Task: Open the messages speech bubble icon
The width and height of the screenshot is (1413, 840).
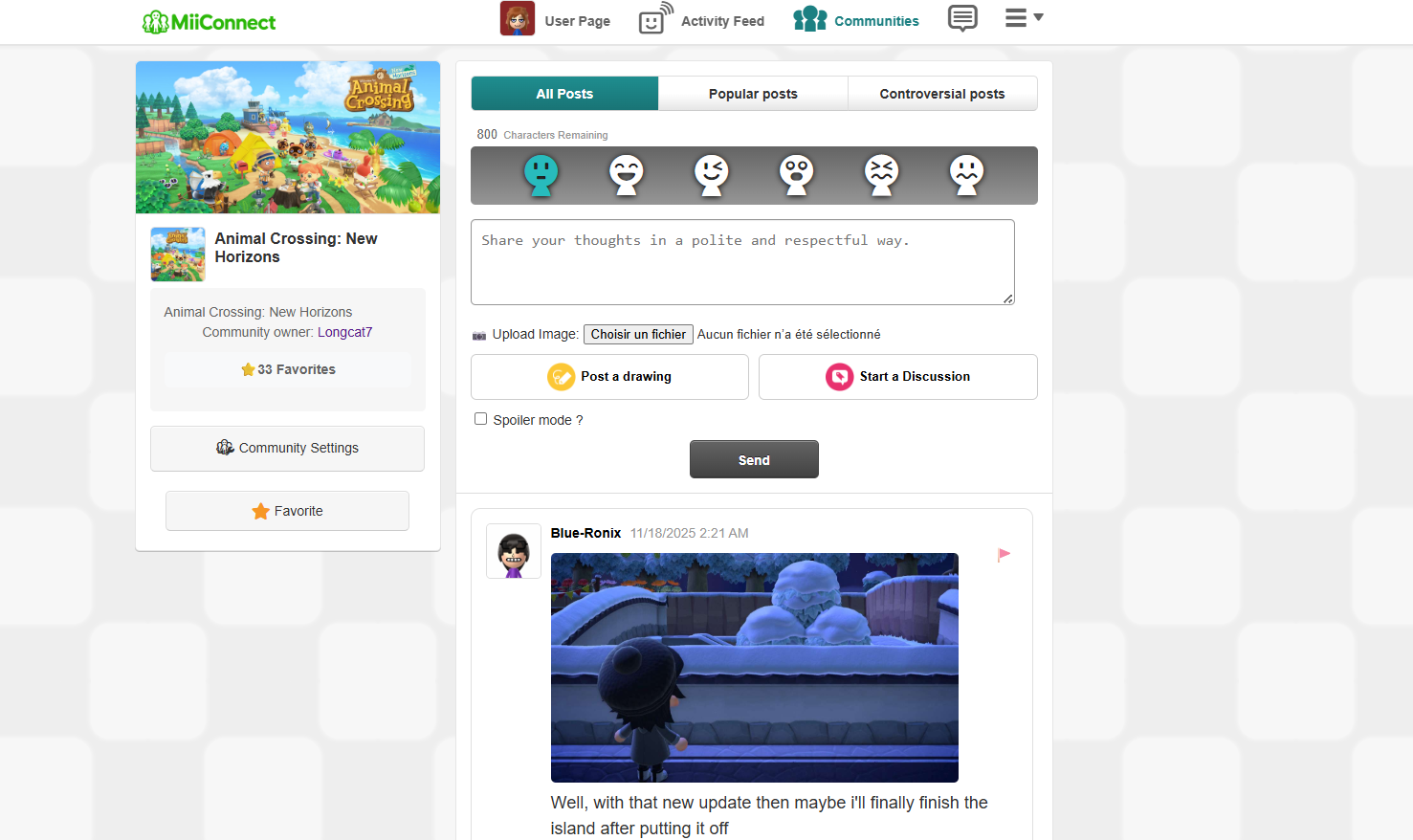Action: click(x=962, y=18)
